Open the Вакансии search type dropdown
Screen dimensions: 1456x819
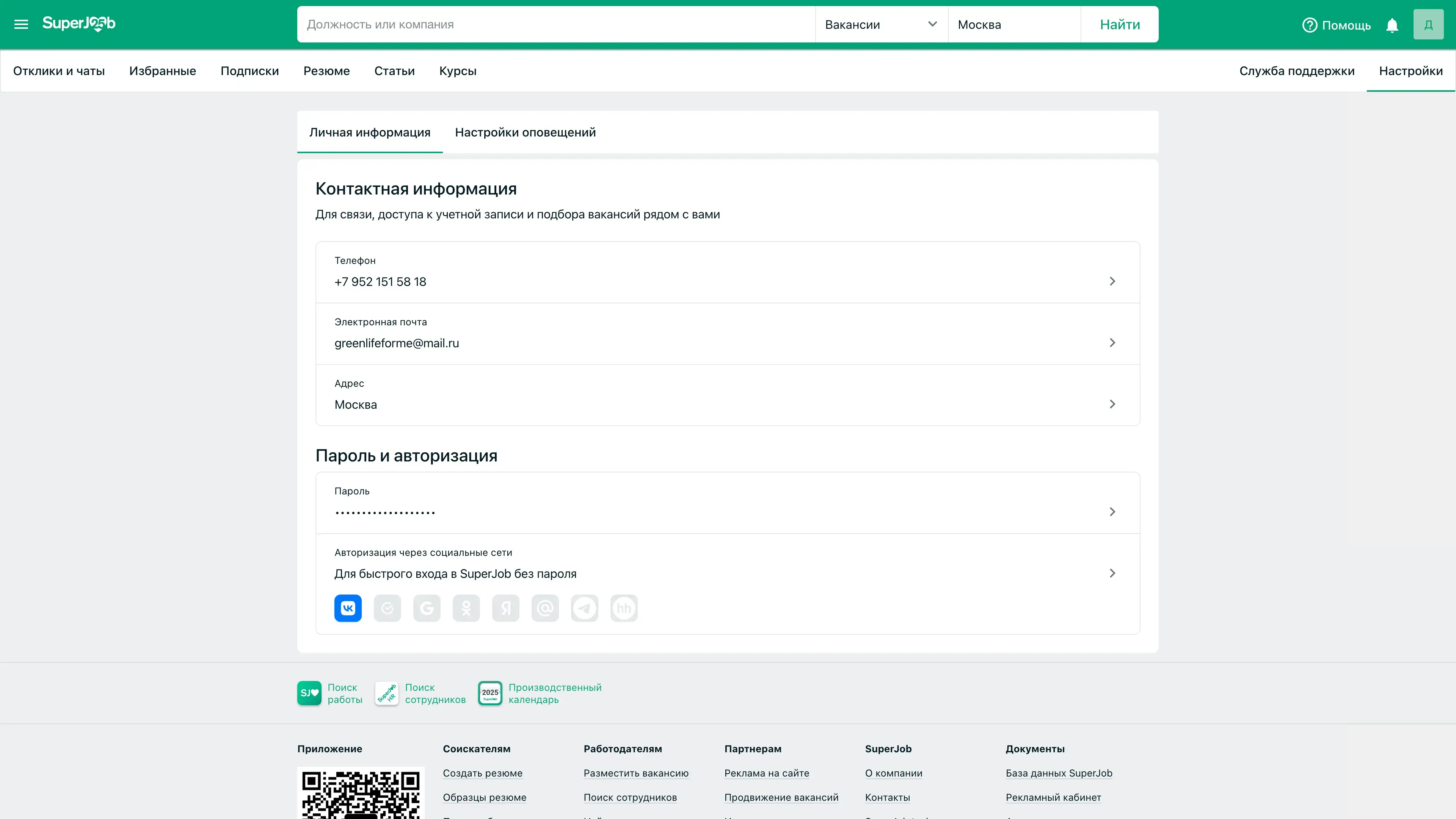point(880,24)
